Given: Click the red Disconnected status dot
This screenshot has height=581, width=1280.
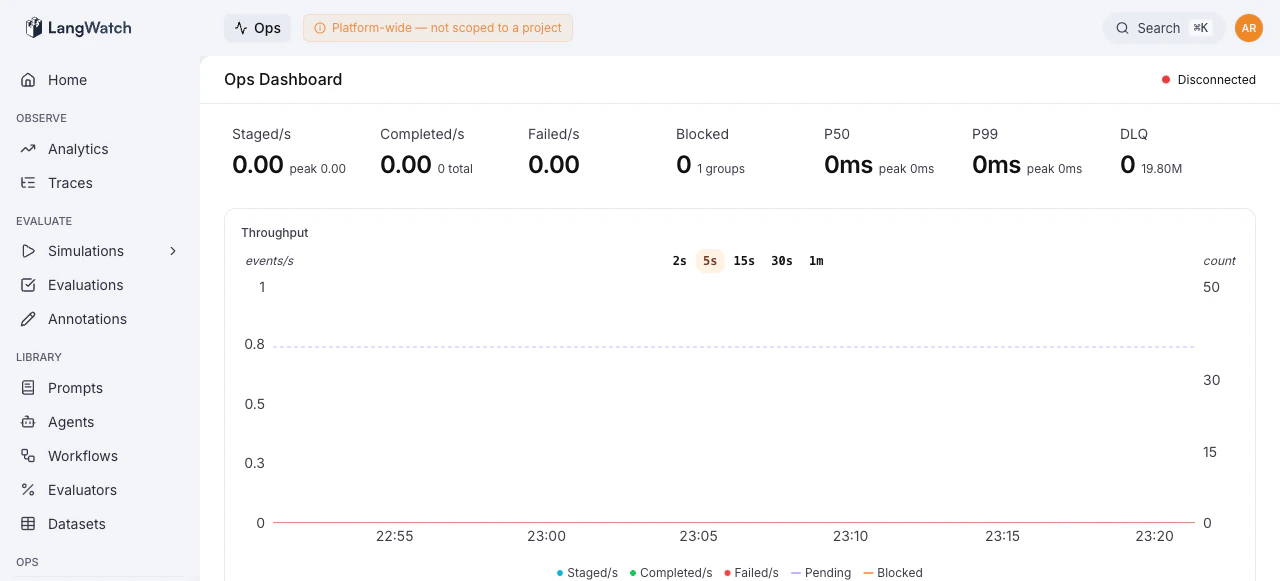Looking at the screenshot, I should pyautogui.click(x=1166, y=80).
